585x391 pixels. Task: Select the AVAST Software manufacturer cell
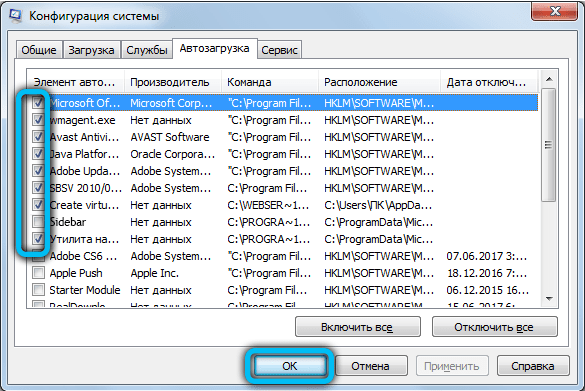(x=170, y=137)
